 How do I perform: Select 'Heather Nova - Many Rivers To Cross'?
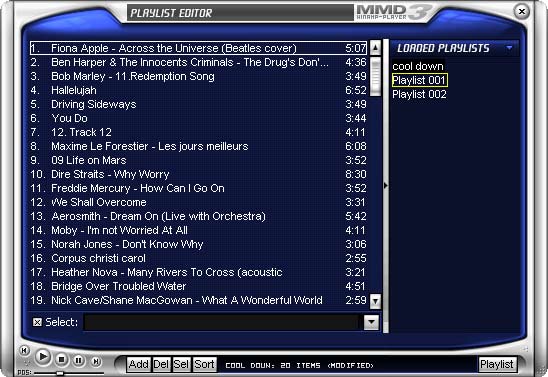[198, 272]
